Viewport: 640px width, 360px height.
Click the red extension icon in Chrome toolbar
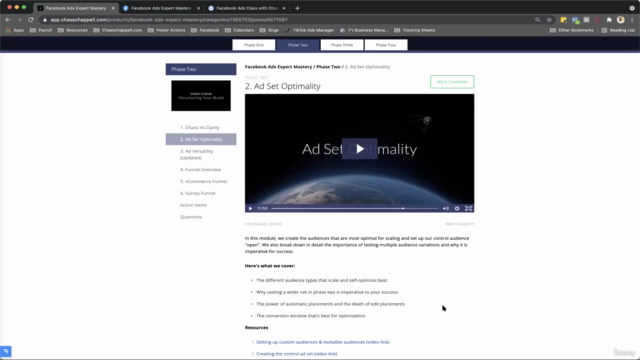(597, 20)
